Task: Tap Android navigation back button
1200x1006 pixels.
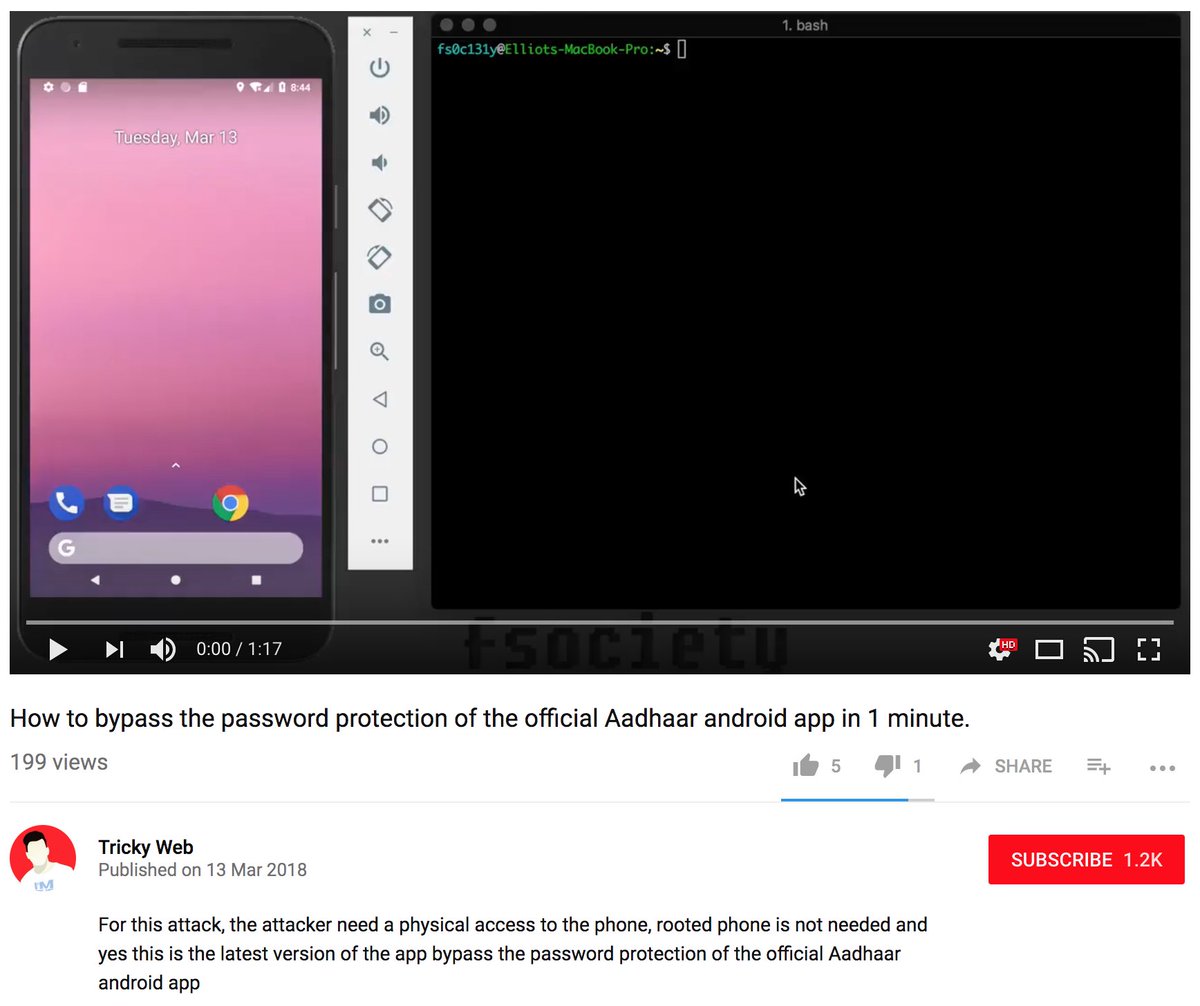Action: pos(95,580)
